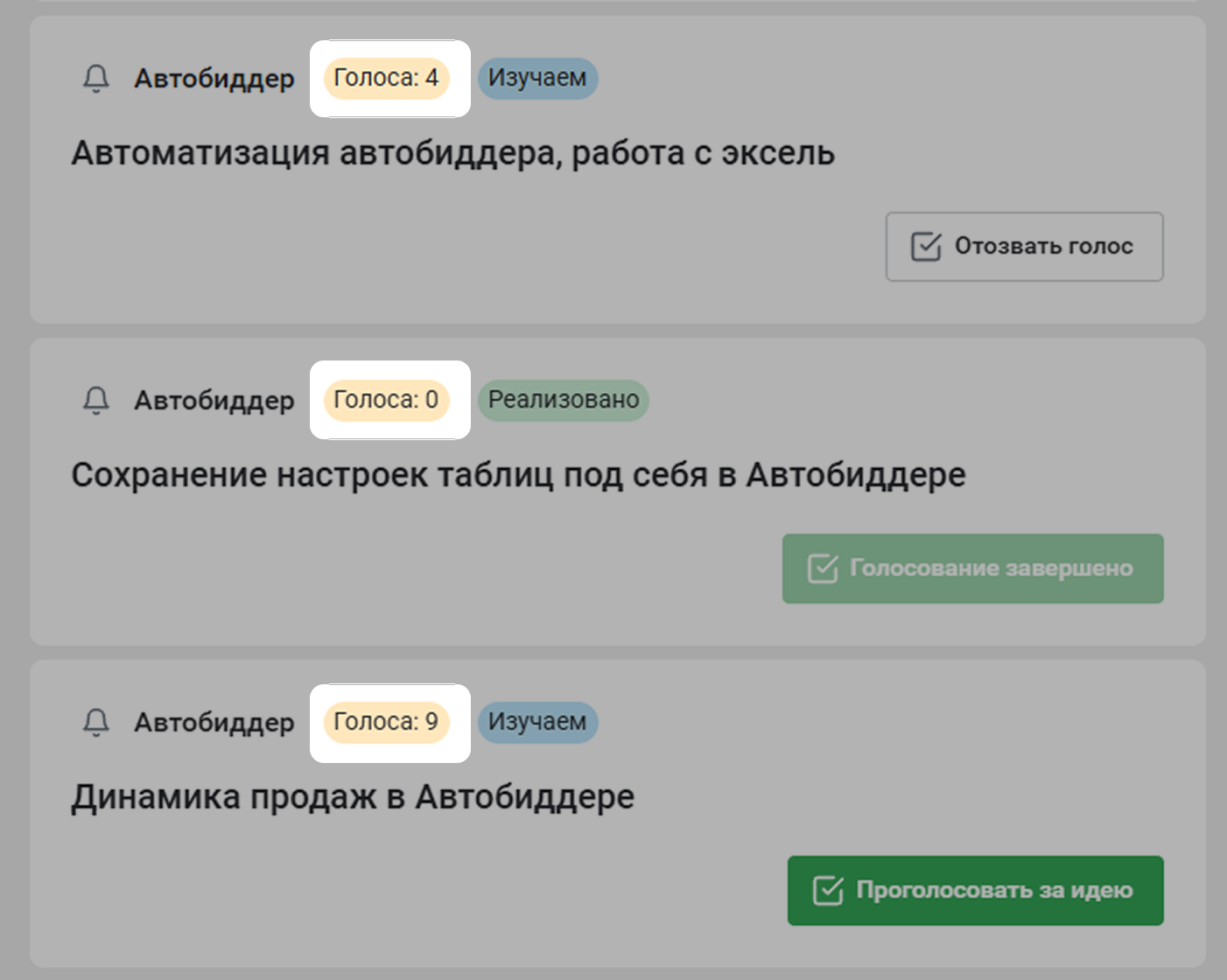Click the Голоса: 4 badge
Screen dimensions: 1227x980
pos(386,78)
